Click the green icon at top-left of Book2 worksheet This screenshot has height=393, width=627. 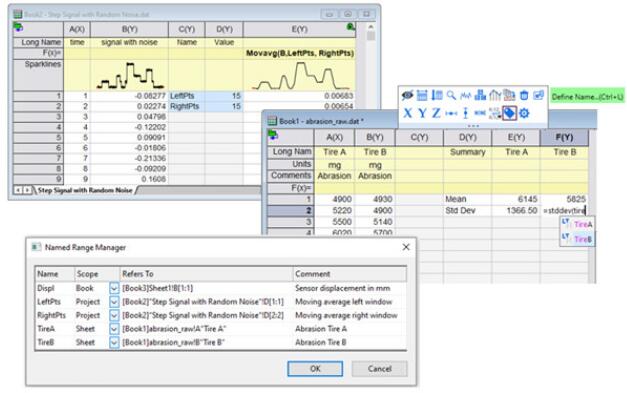[x=18, y=27]
